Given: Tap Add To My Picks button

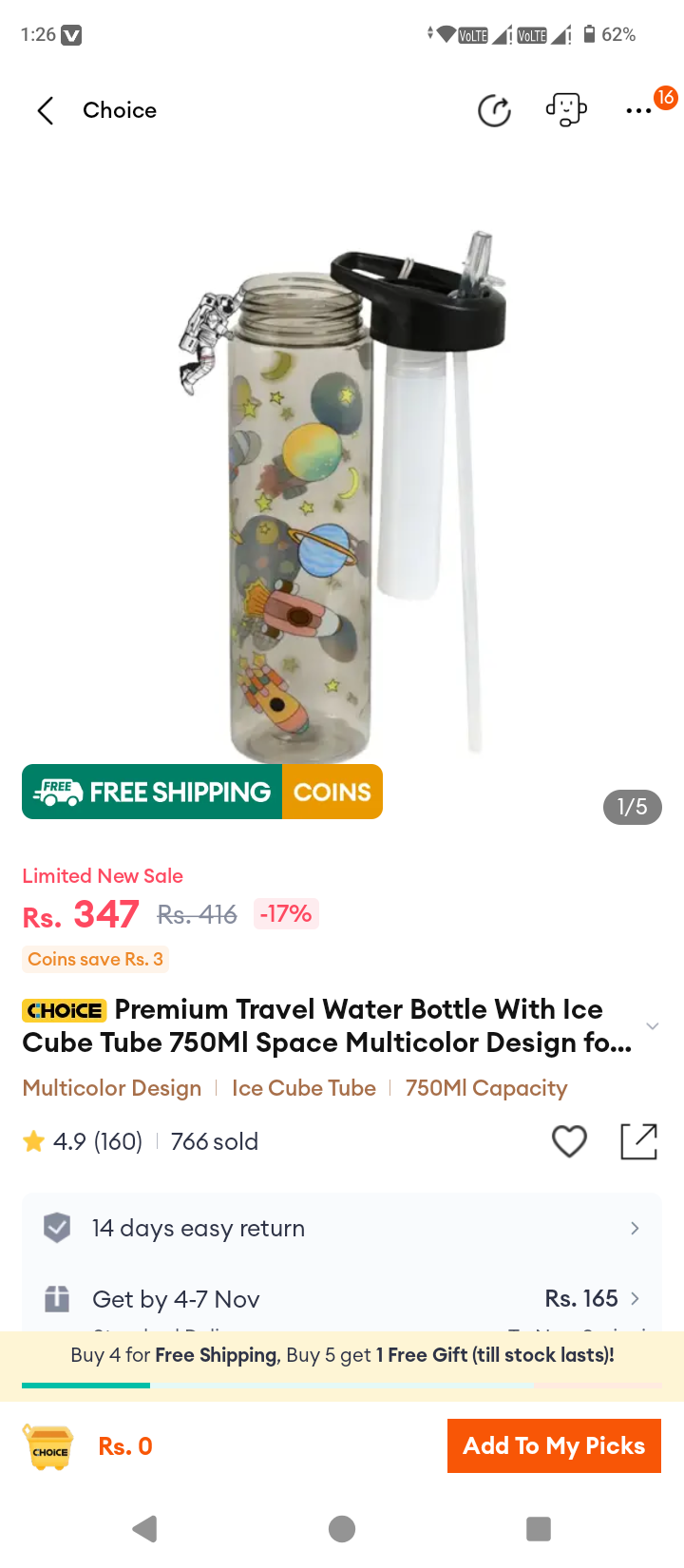Looking at the screenshot, I should [x=554, y=1446].
